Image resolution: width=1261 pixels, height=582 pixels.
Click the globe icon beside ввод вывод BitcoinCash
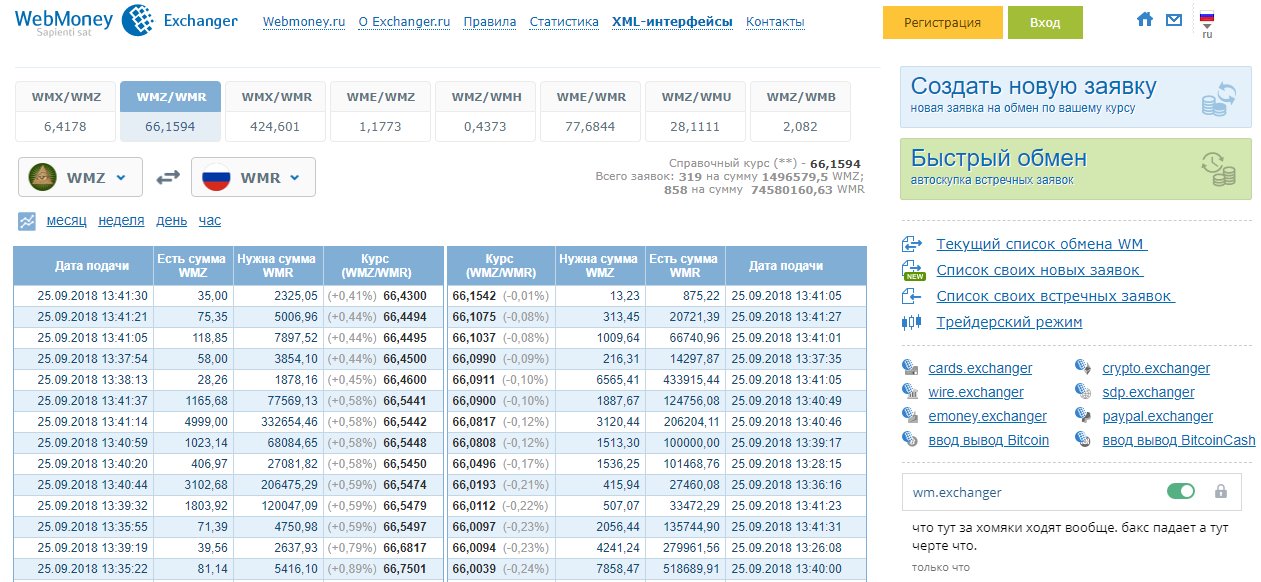[1084, 440]
